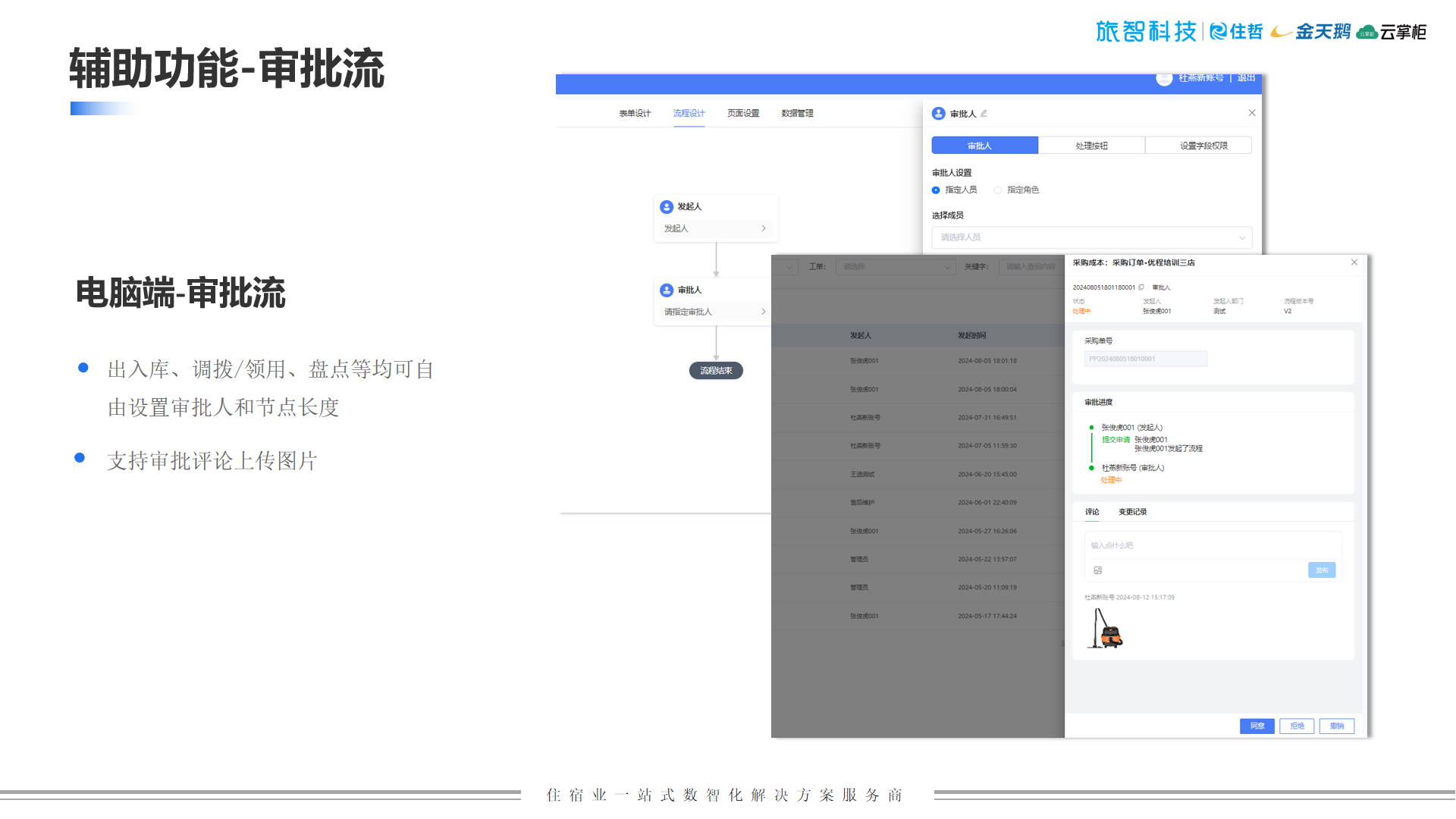
Task: Close the 审批人 settings panel
Action: coord(1251,113)
